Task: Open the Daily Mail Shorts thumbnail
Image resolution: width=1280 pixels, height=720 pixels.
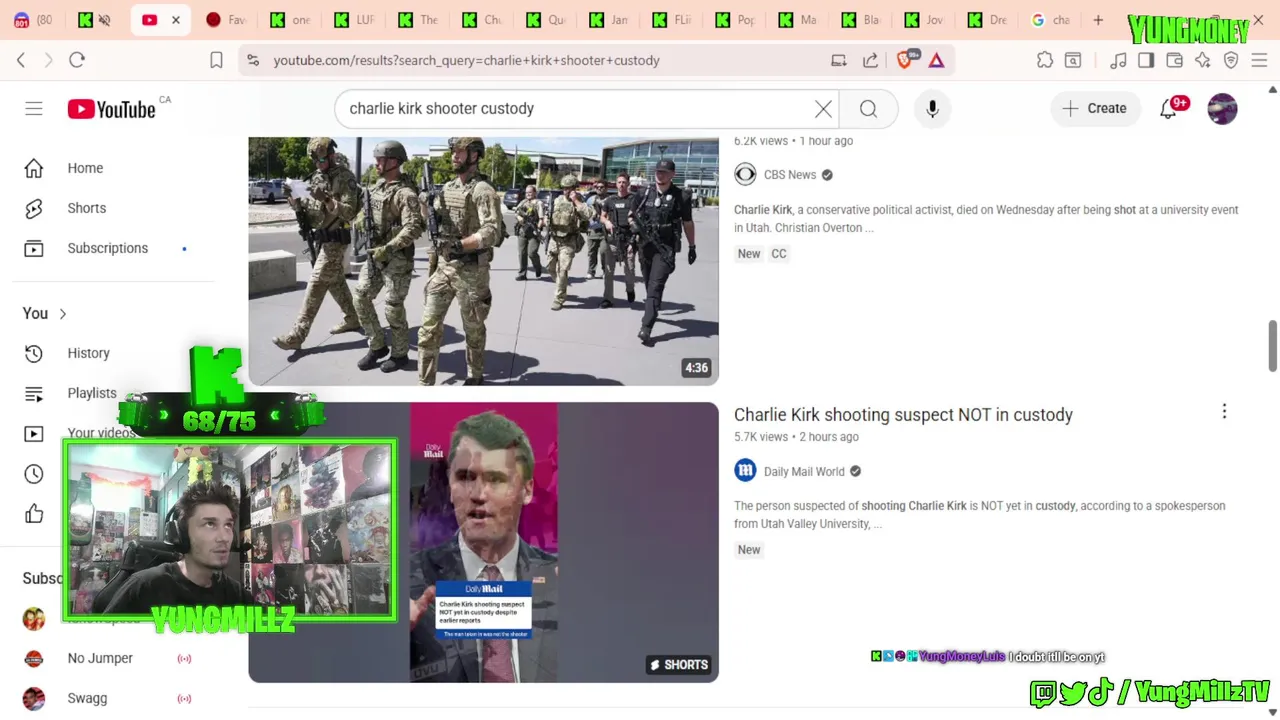Action: point(483,542)
